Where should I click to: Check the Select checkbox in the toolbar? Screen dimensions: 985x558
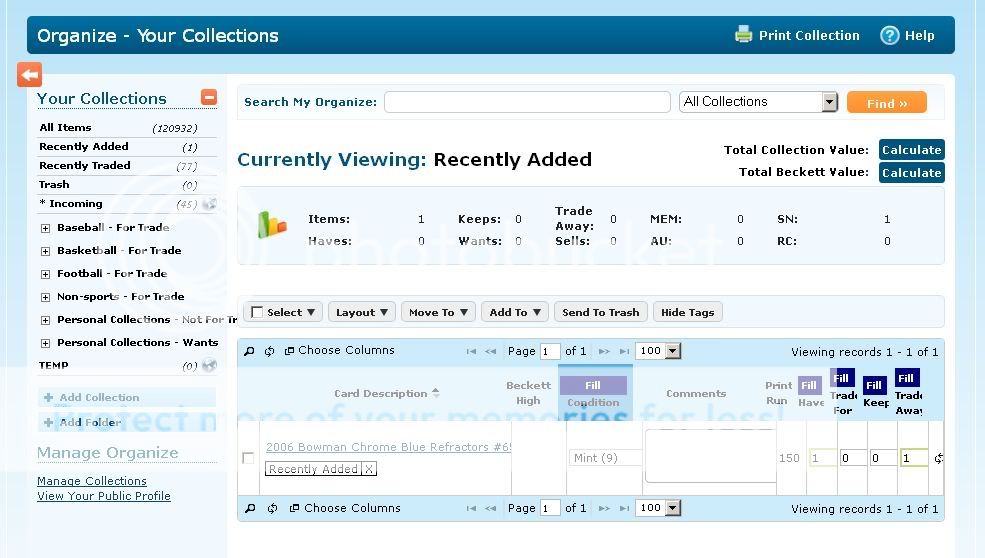pyautogui.click(x=257, y=312)
